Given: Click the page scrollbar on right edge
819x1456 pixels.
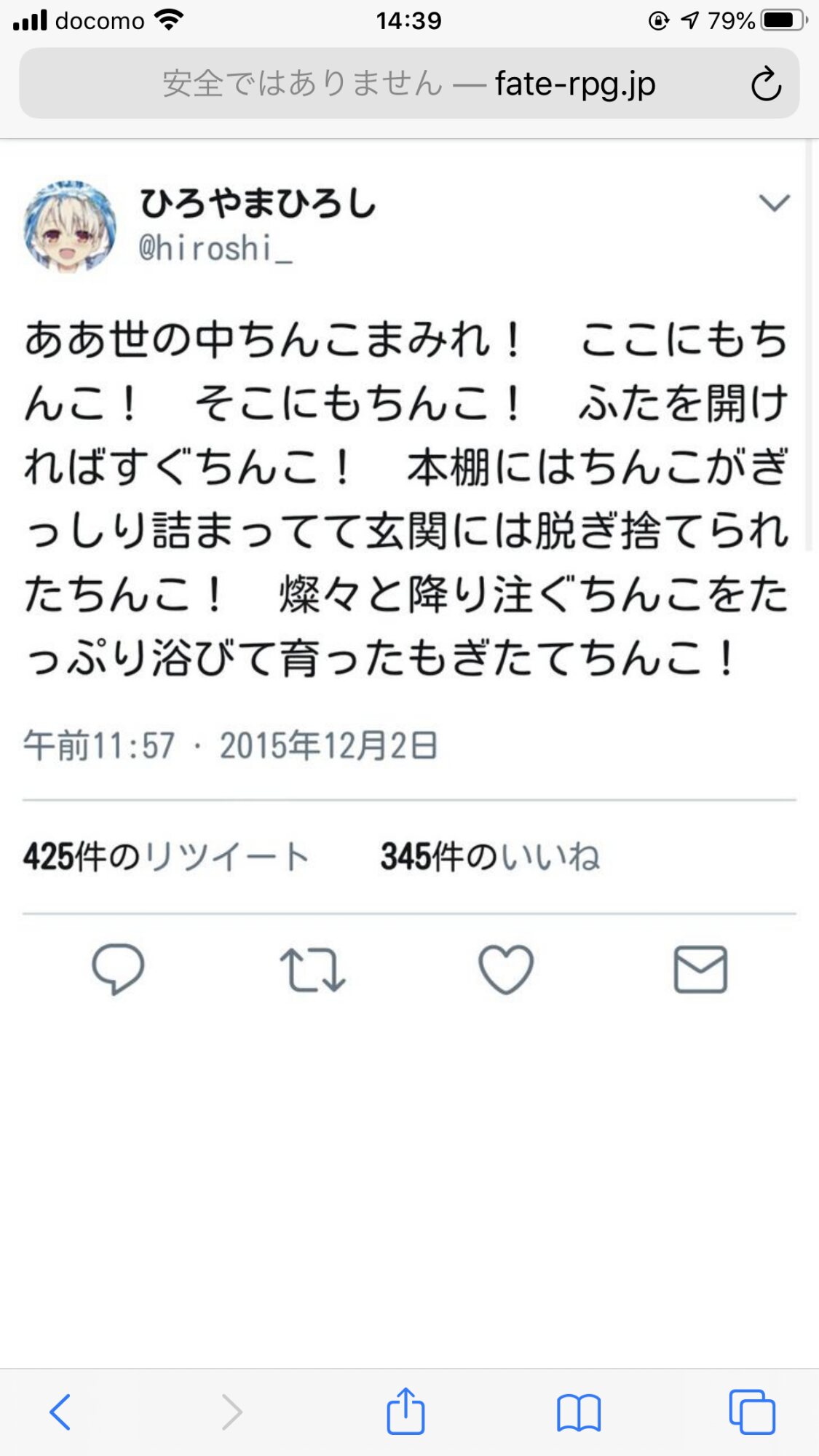Looking at the screenshot, I should click(809, 346).
